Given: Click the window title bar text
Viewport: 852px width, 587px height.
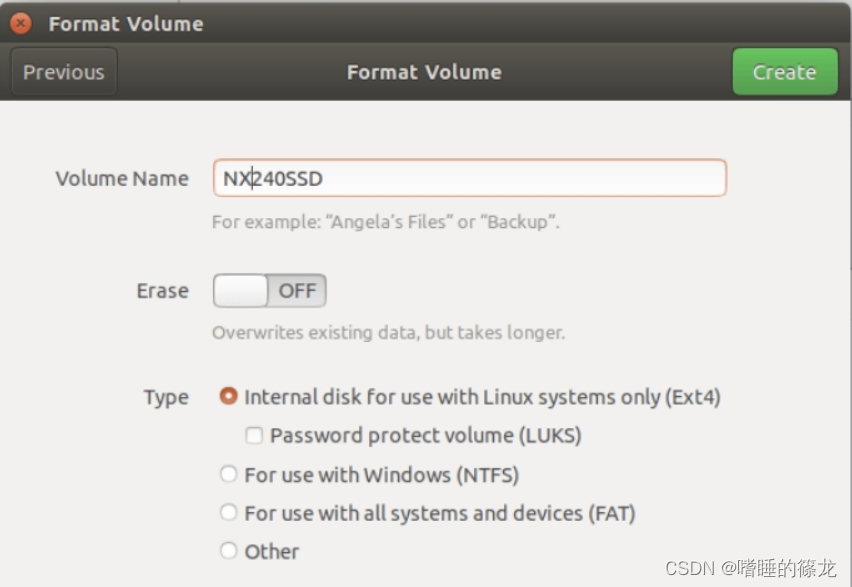Looking at the screenshot, I should click(x=126, y=23).
